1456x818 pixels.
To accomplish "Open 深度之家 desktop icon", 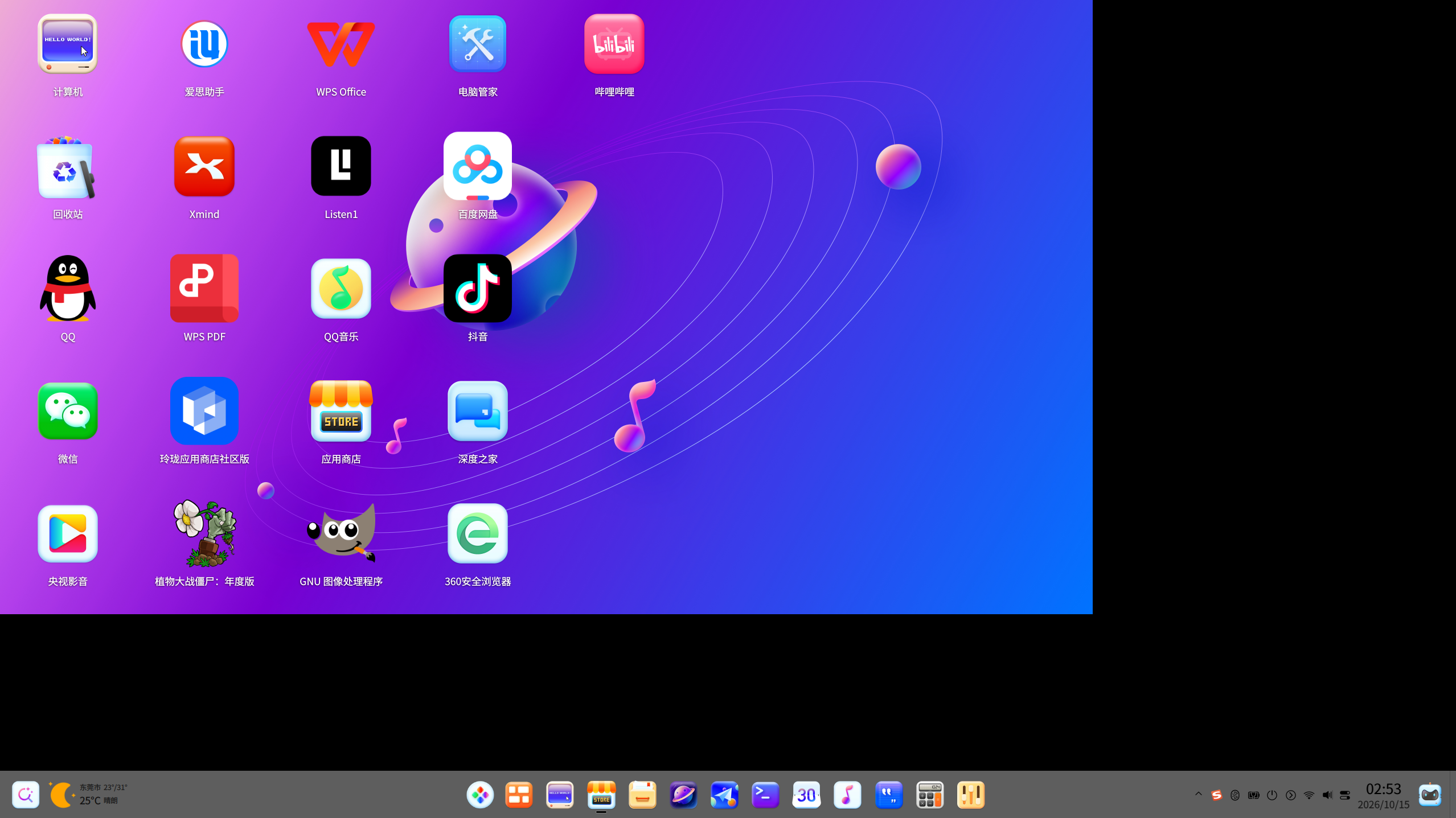I will pos(478,411).
